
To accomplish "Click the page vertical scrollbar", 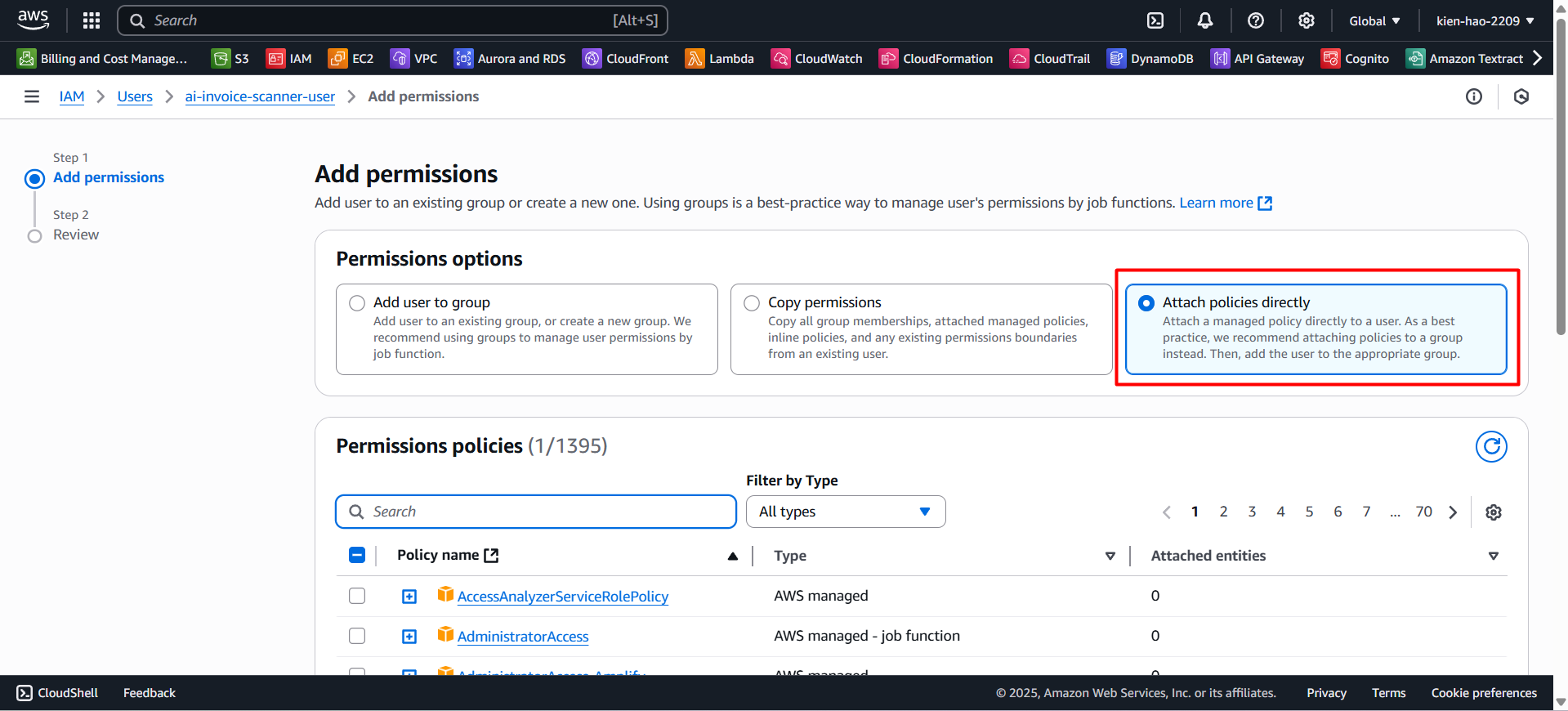I will pyautogui.click(x=1561, y=176).
